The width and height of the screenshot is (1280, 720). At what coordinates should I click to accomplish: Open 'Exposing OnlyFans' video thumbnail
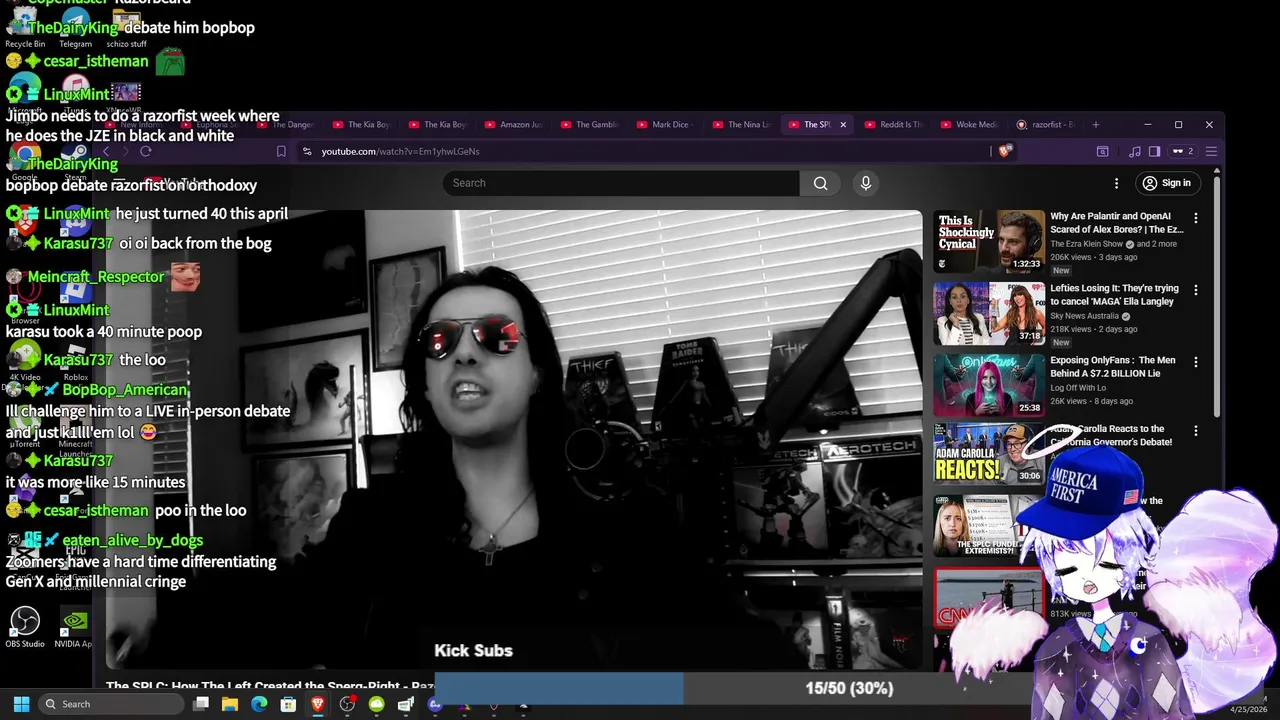pos(989,385)
